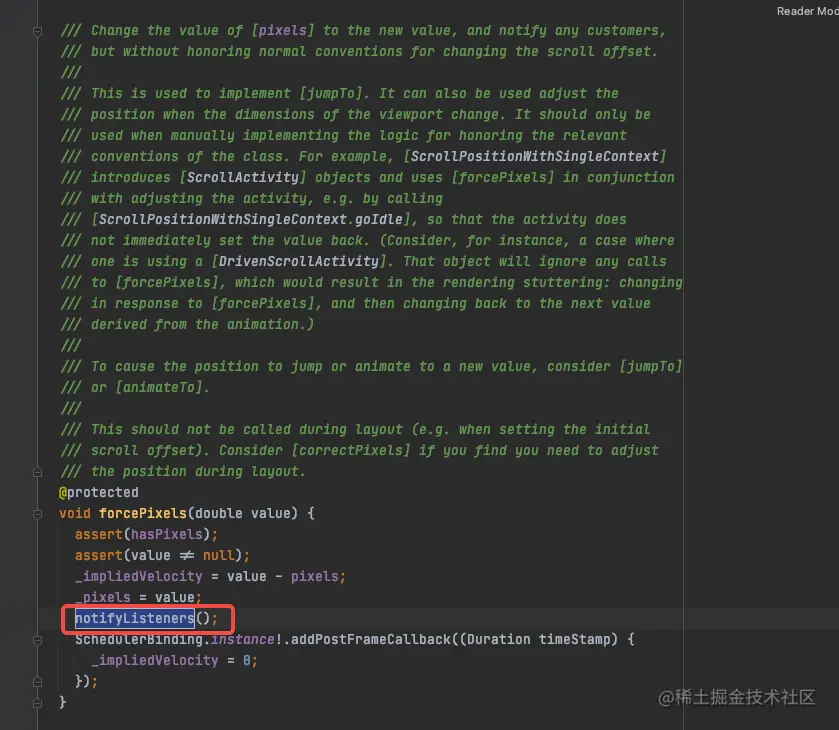Image resolution: width=839 pixels, height=730 pixels.
Task: Collapse the doc comment fold marker at 'Change the value' line
Action: 37,31
